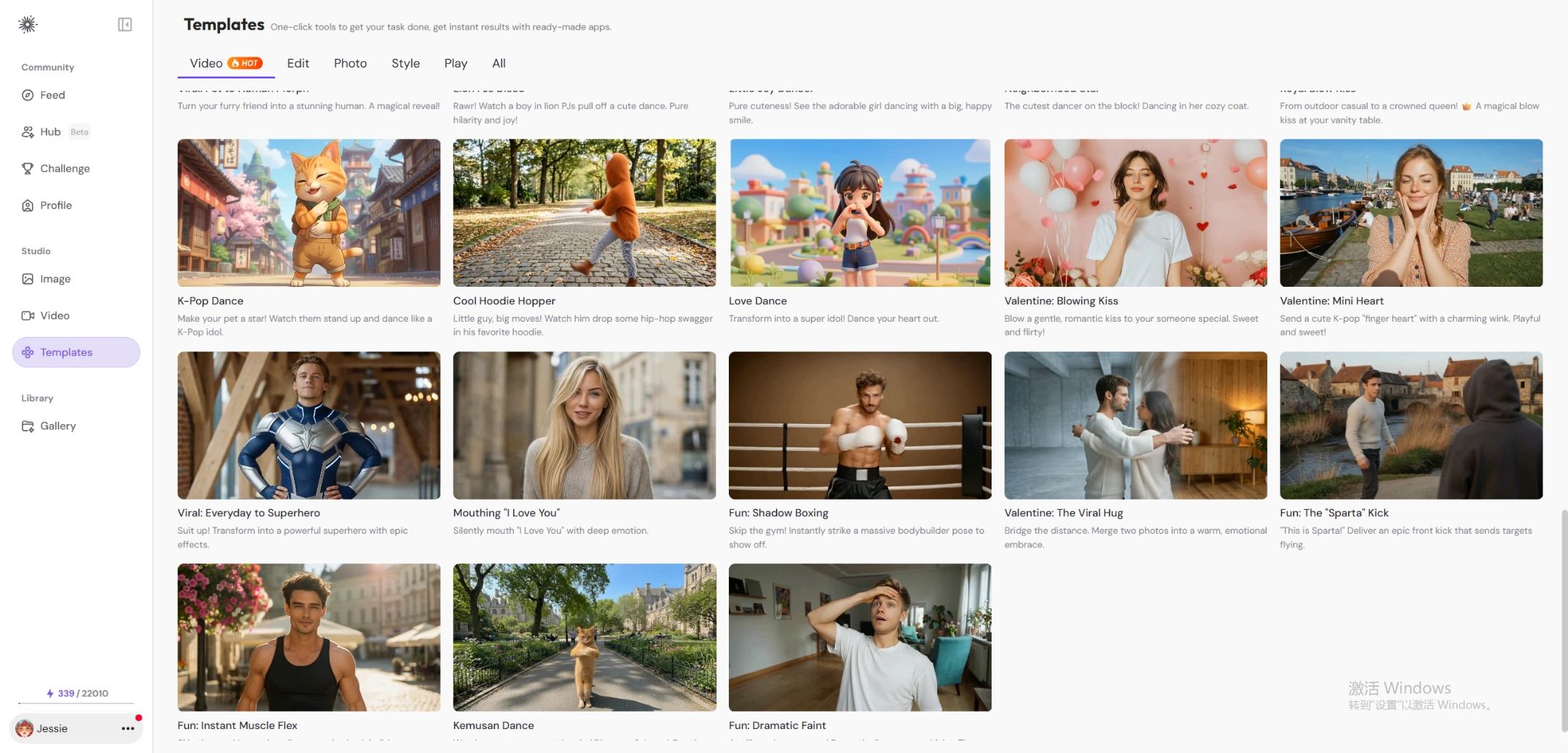Open the Fun: Dramatic Faint thumbnail
Viewport: 1568px width, 753px height.
tap(859, 637)
